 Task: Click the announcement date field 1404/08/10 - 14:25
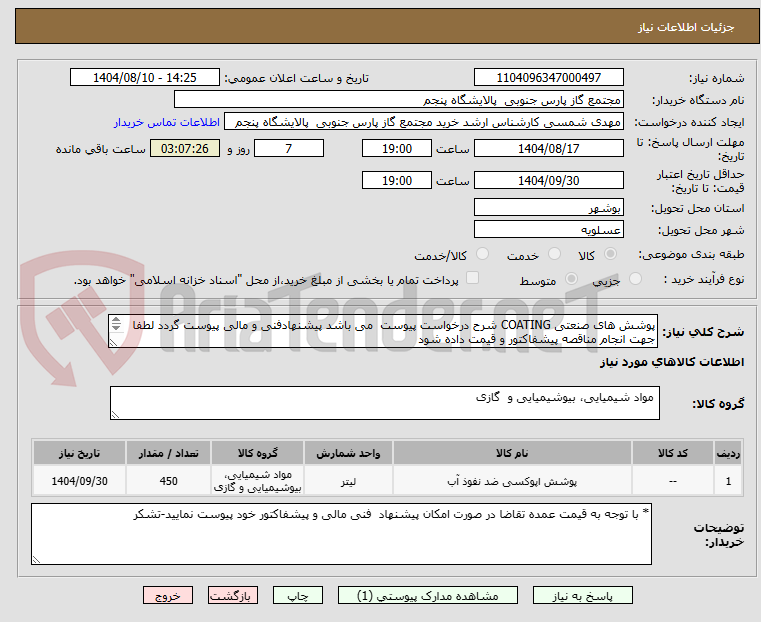click(x=145, y=78)
